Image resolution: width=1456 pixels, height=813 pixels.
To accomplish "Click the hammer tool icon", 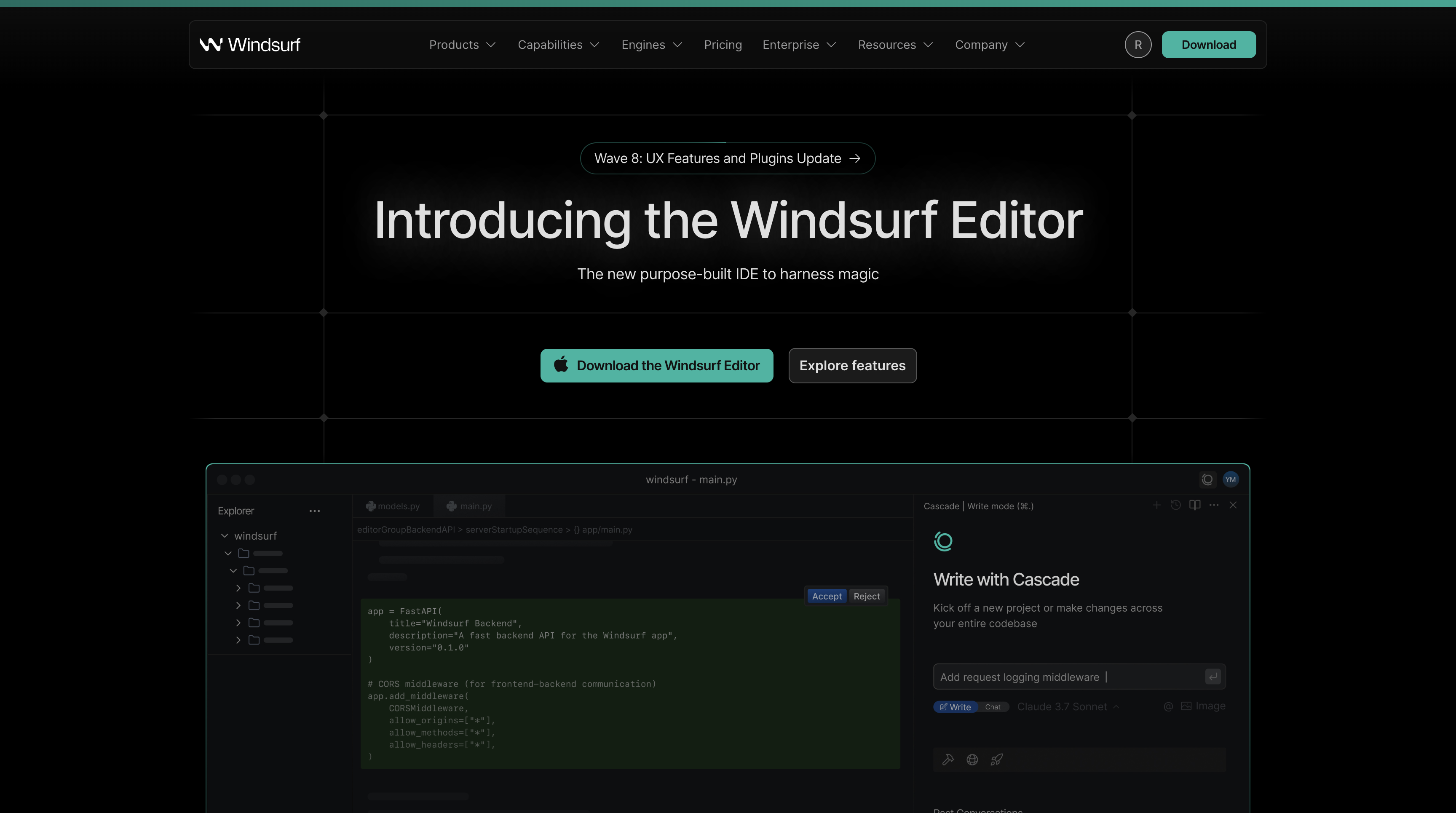I will click(948, 760).
